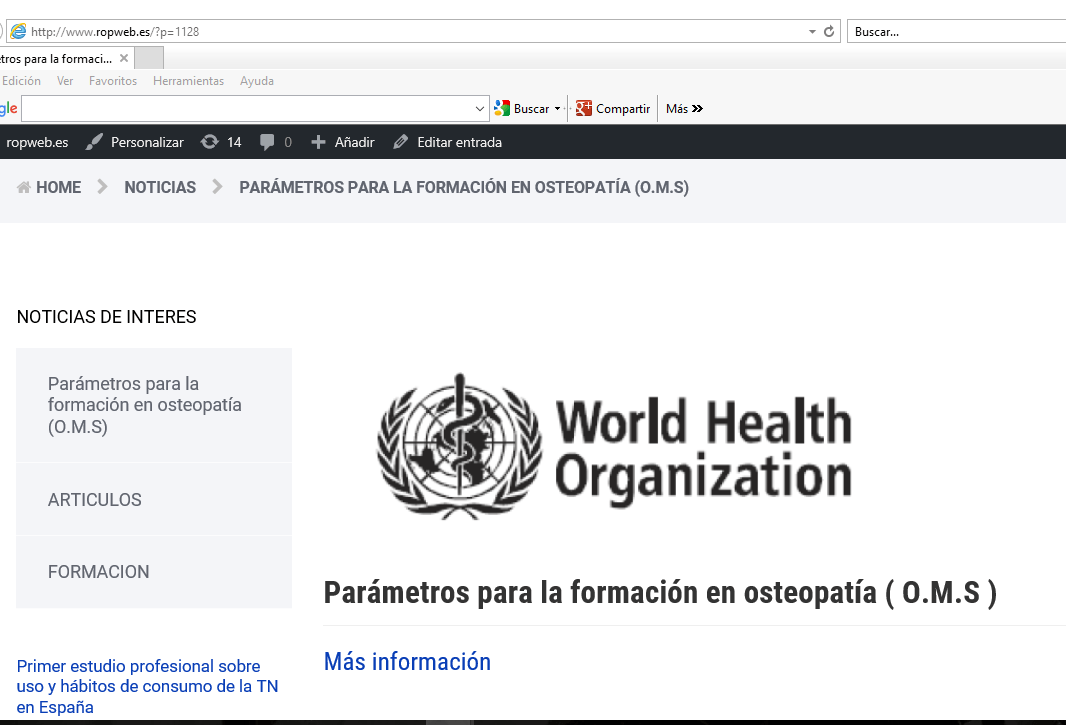Click the Google logo on the toolbar
The image size is (1066, 725).
(8, 109)
